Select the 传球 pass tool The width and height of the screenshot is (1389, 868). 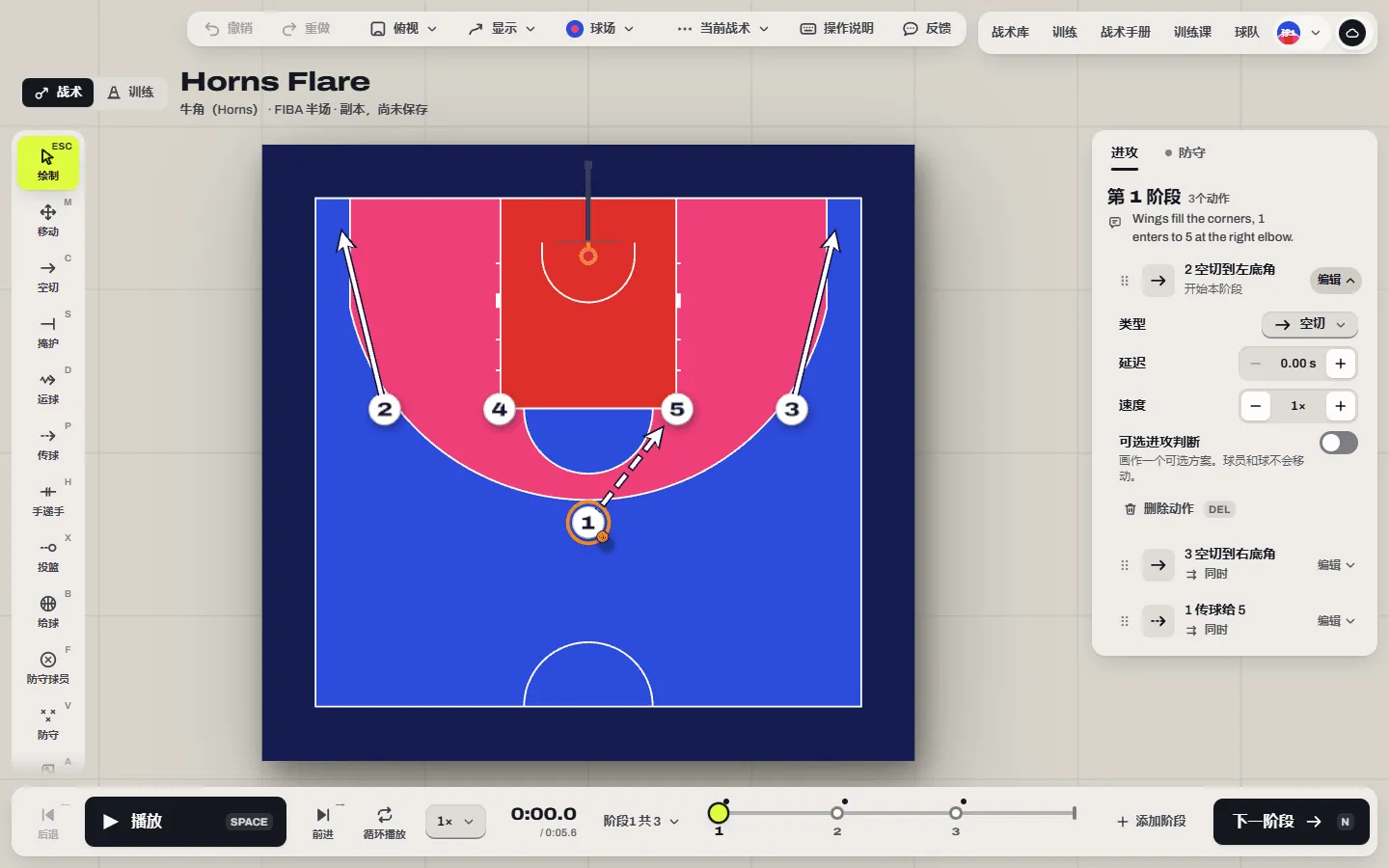point(48,443)
